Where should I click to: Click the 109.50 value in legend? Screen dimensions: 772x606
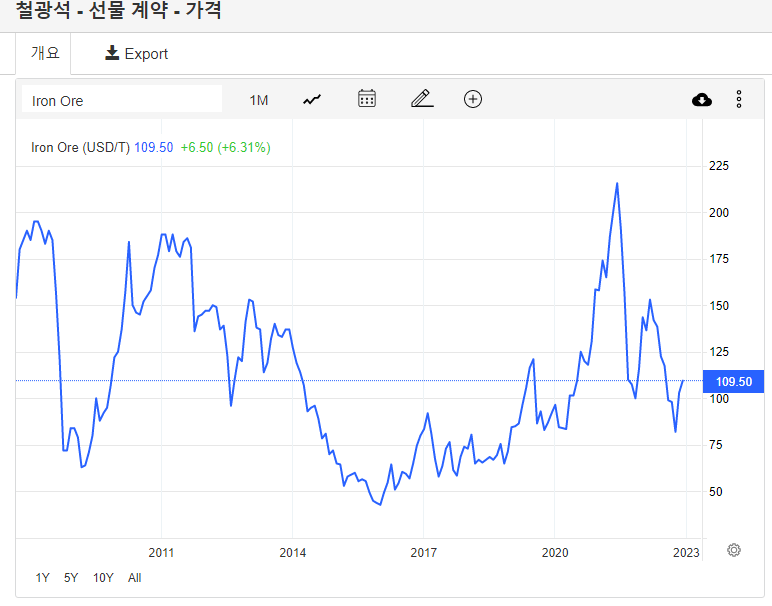click(154, 147)
